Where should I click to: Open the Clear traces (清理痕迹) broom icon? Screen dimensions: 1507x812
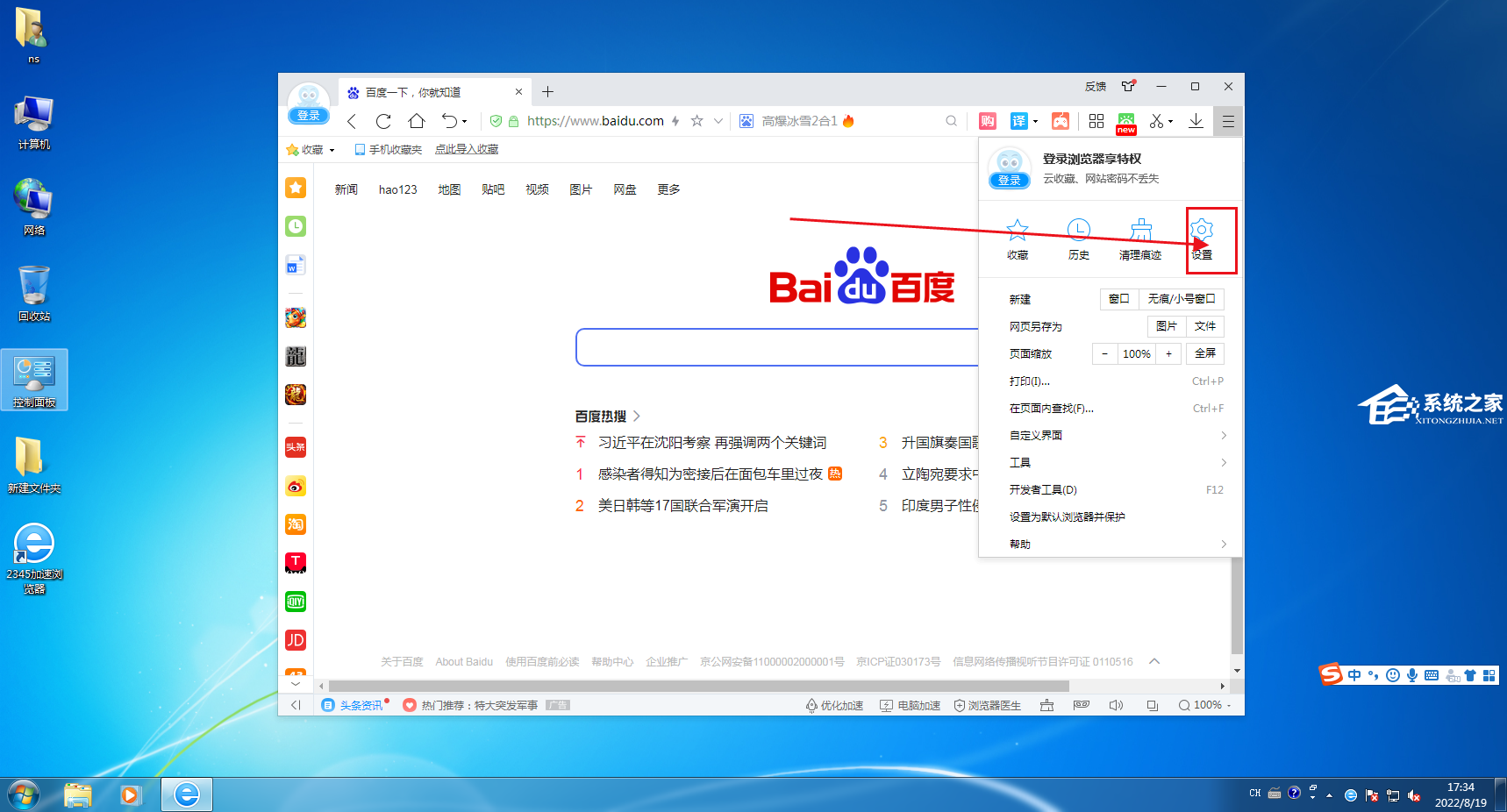point(1140,231)
